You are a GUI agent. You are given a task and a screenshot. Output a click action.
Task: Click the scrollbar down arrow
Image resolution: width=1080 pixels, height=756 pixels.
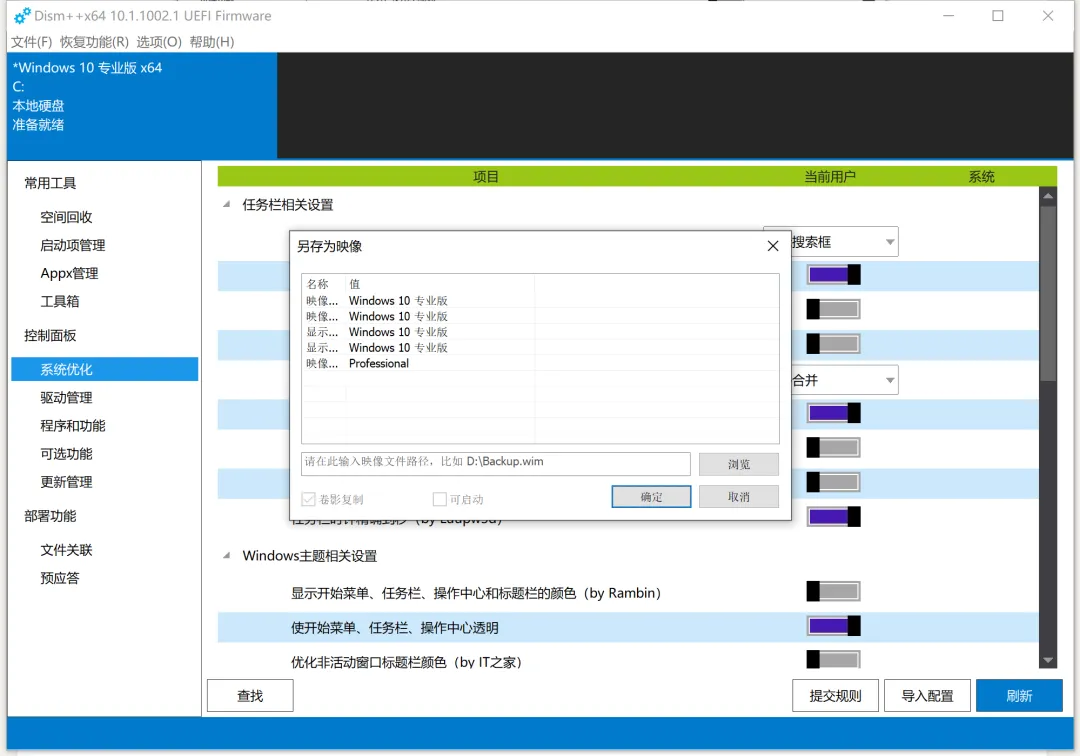[x=1048, y=660]
